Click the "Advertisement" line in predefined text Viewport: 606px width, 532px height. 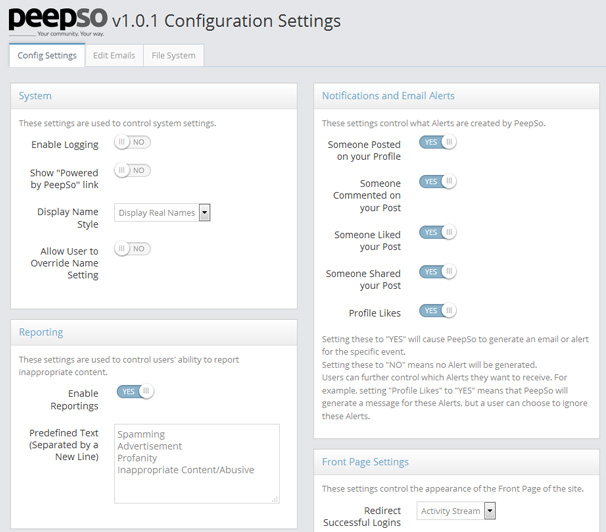coord(150,446)
